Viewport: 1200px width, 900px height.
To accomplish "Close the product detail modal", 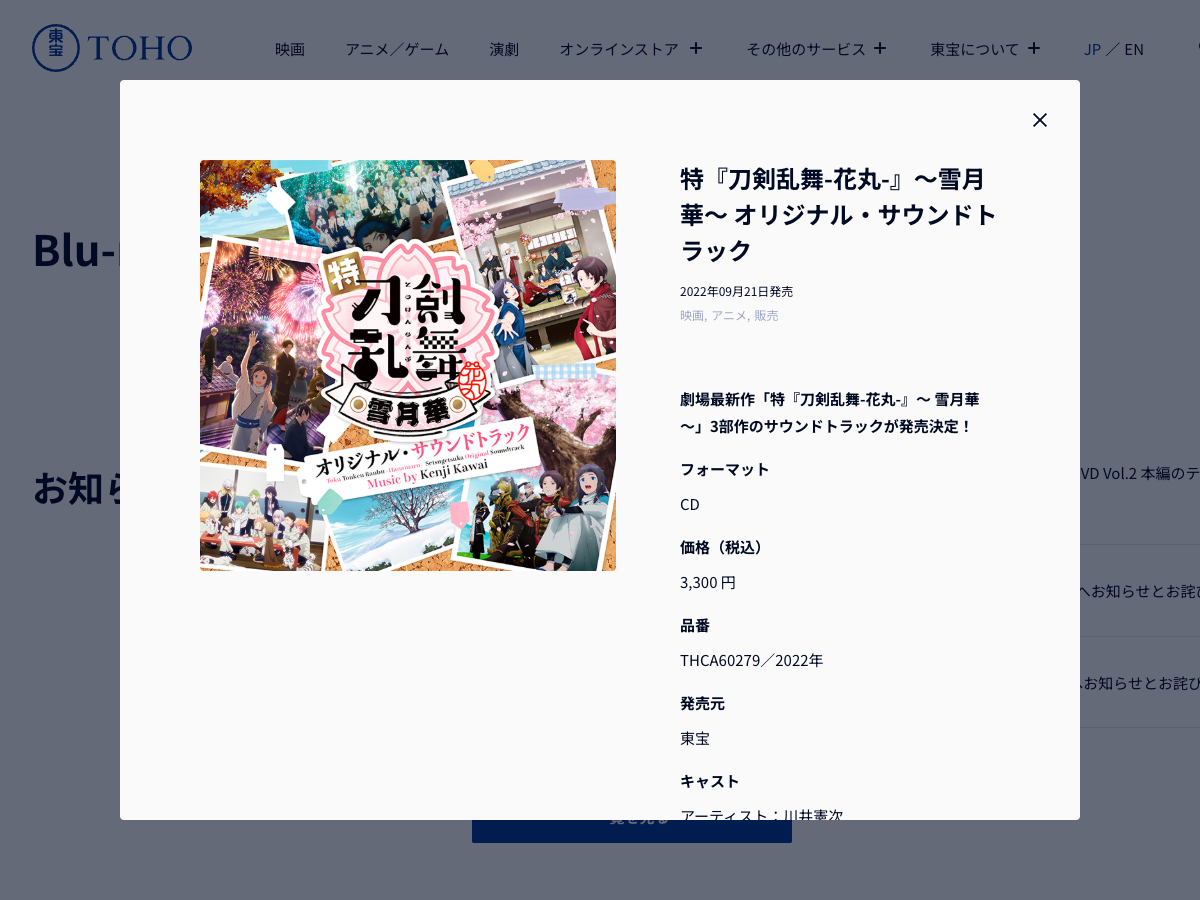I will pos(1040,120).
